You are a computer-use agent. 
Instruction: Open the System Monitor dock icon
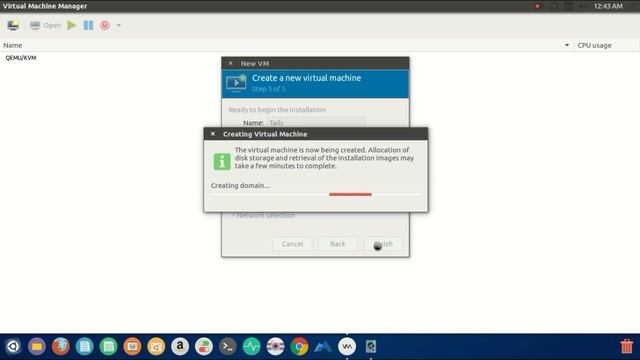tap(251, 347)
